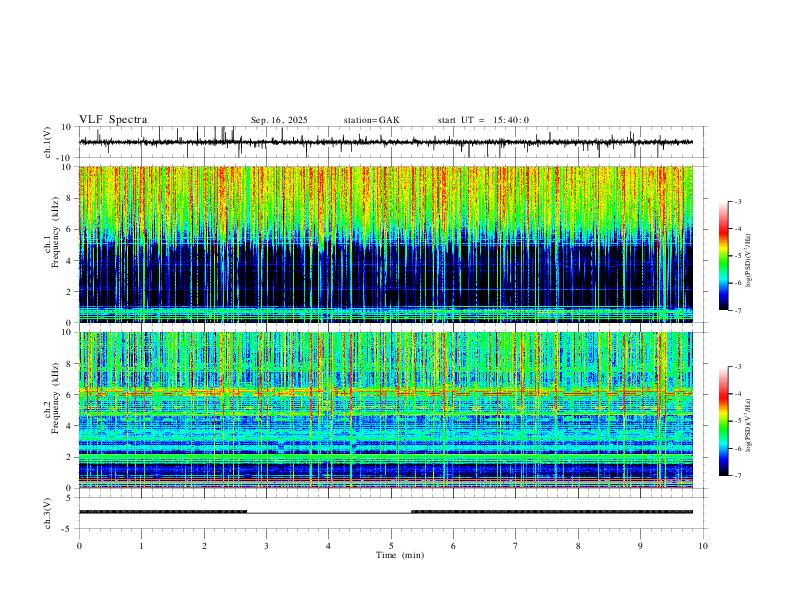Click time axis tick label "4"
This screenshot has height=612, width=792.
(328, 546)
